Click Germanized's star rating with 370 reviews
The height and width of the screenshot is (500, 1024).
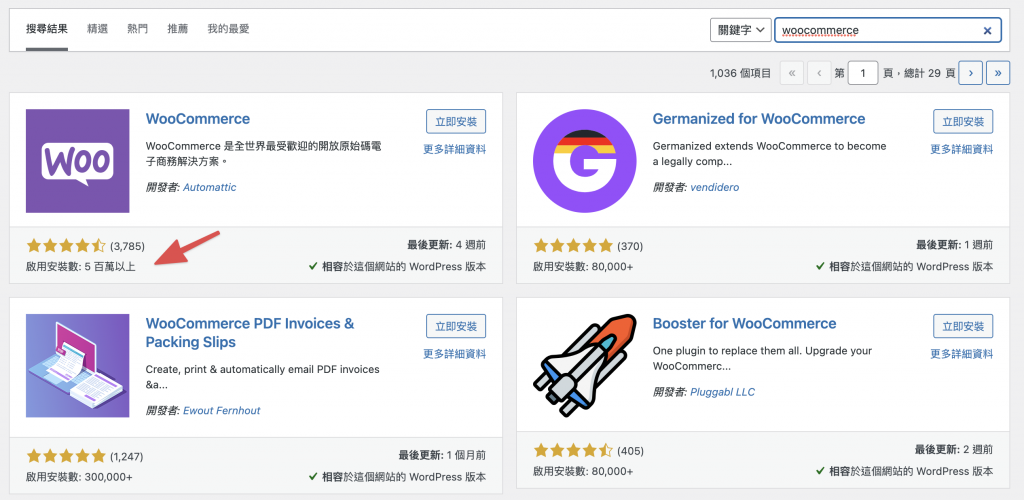[x=573, y=246]
